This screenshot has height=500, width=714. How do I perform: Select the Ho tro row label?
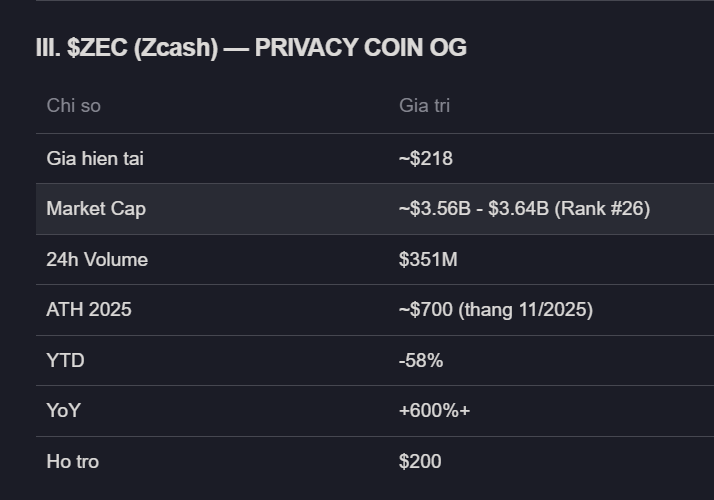72,462
